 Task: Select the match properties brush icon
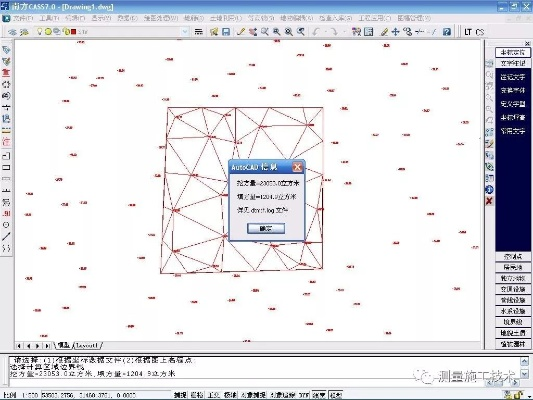[x=384, y=32]
